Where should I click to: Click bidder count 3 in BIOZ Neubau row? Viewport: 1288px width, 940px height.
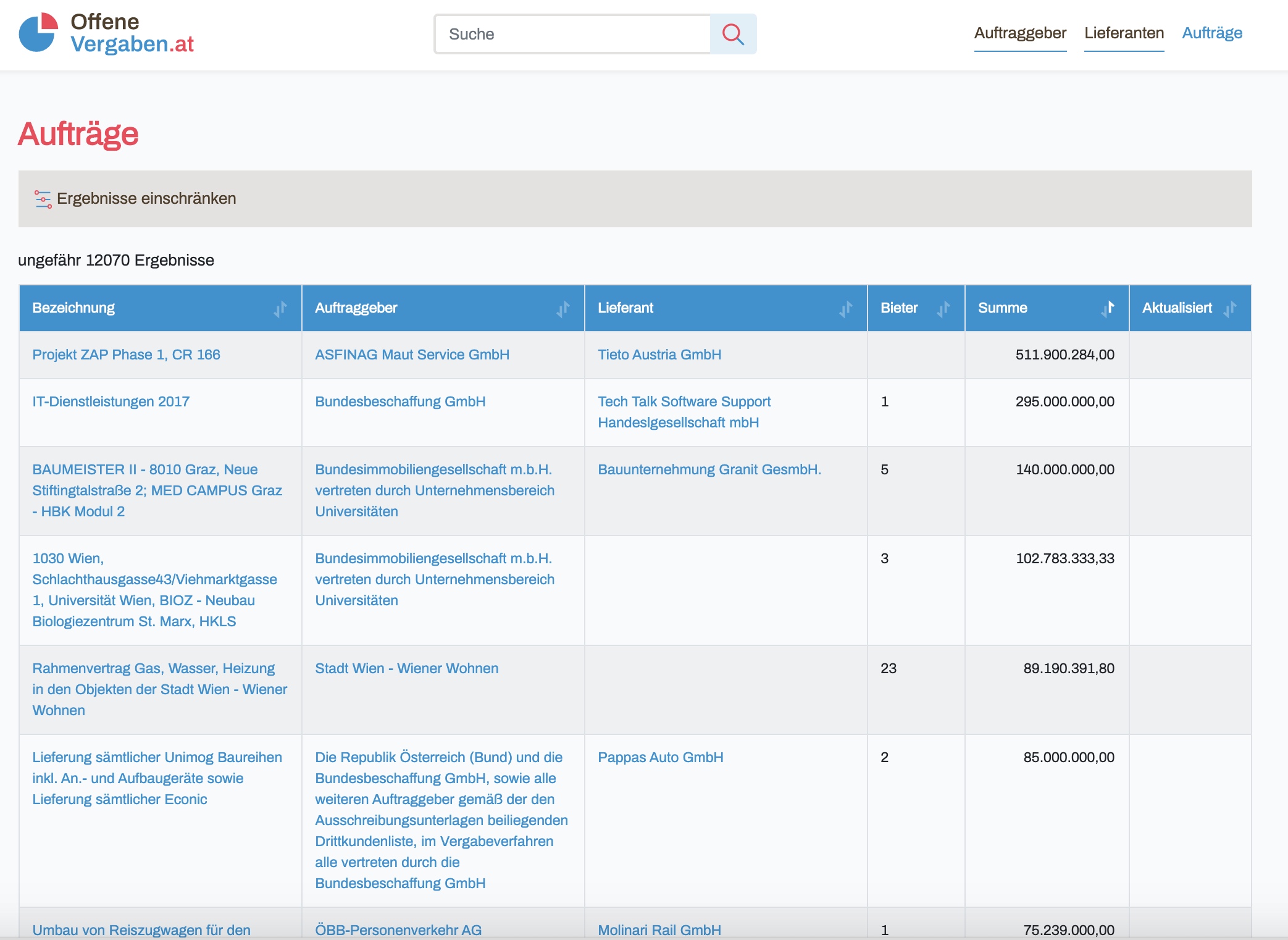885,558
